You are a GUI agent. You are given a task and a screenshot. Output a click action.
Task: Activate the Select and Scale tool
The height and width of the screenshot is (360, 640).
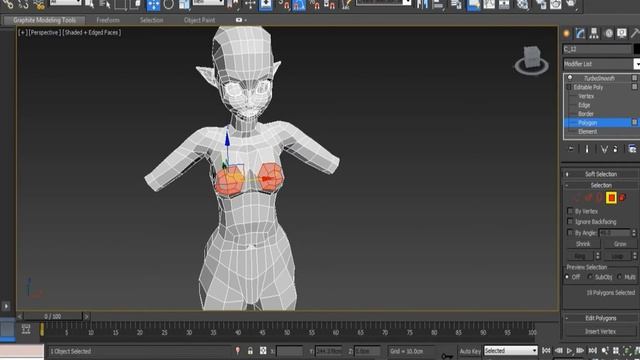point(184,4)
